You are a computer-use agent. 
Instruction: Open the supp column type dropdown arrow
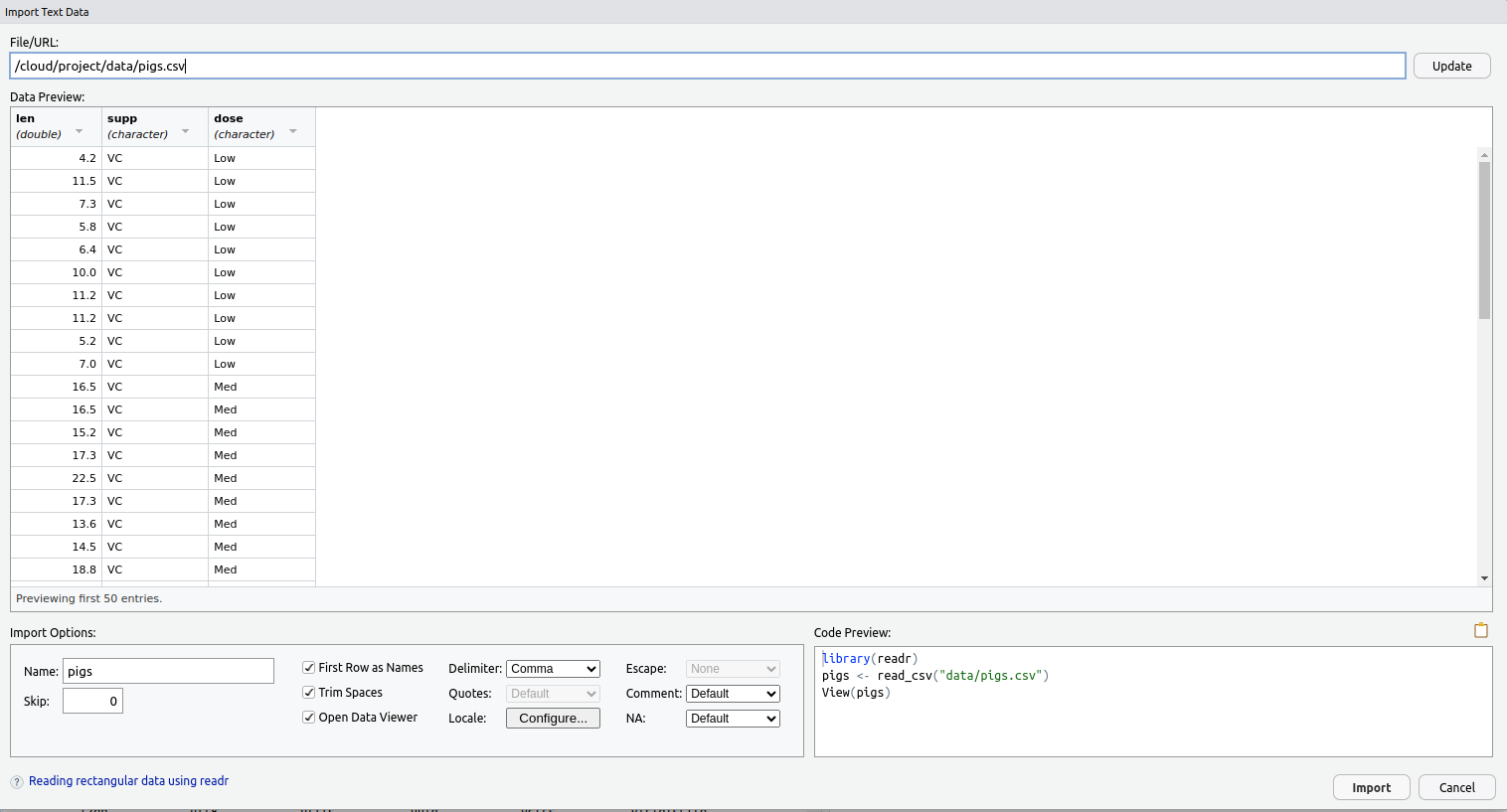(x=186, y=131)
